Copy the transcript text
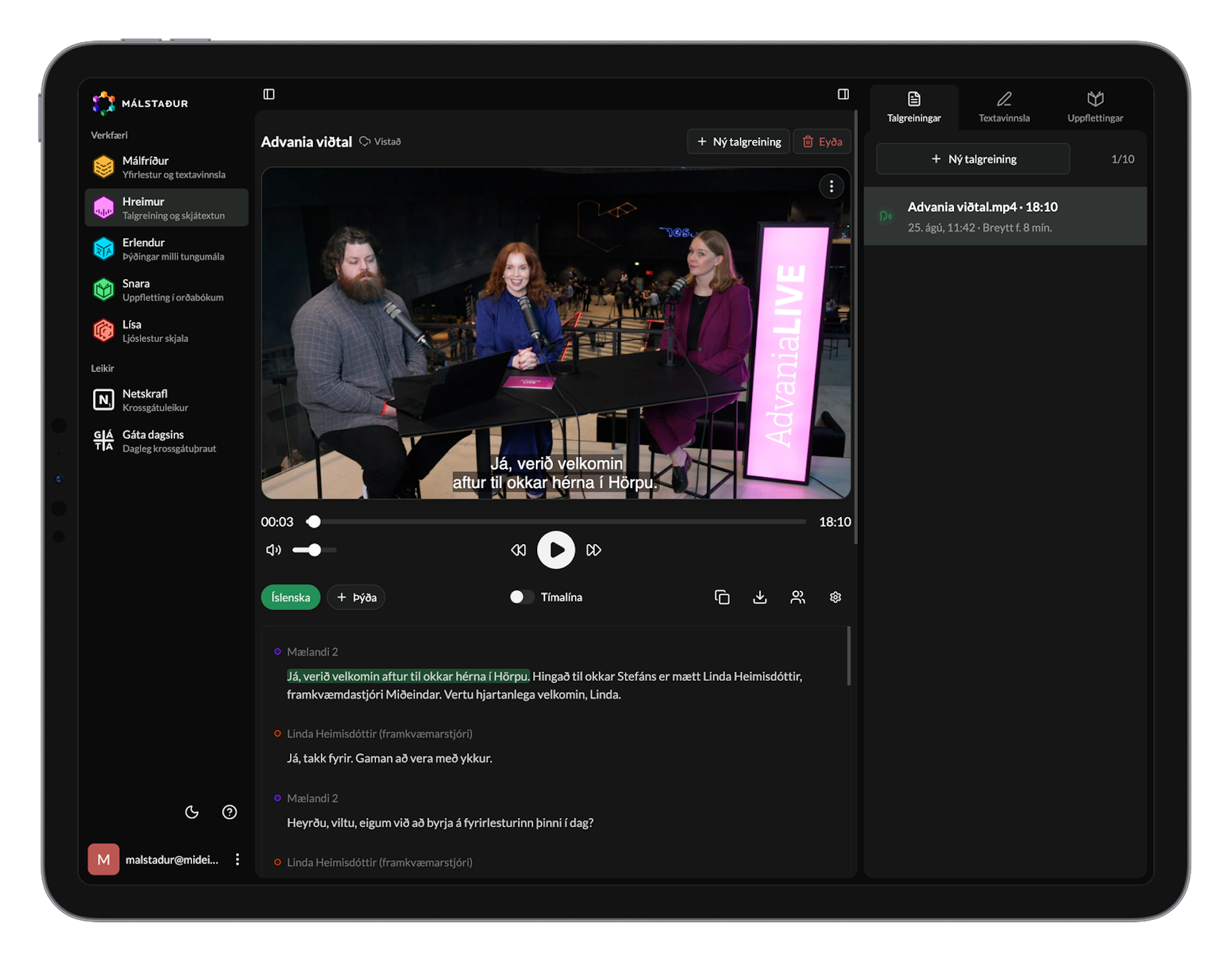Screen dimensions: 1232x963 [722, 597]
